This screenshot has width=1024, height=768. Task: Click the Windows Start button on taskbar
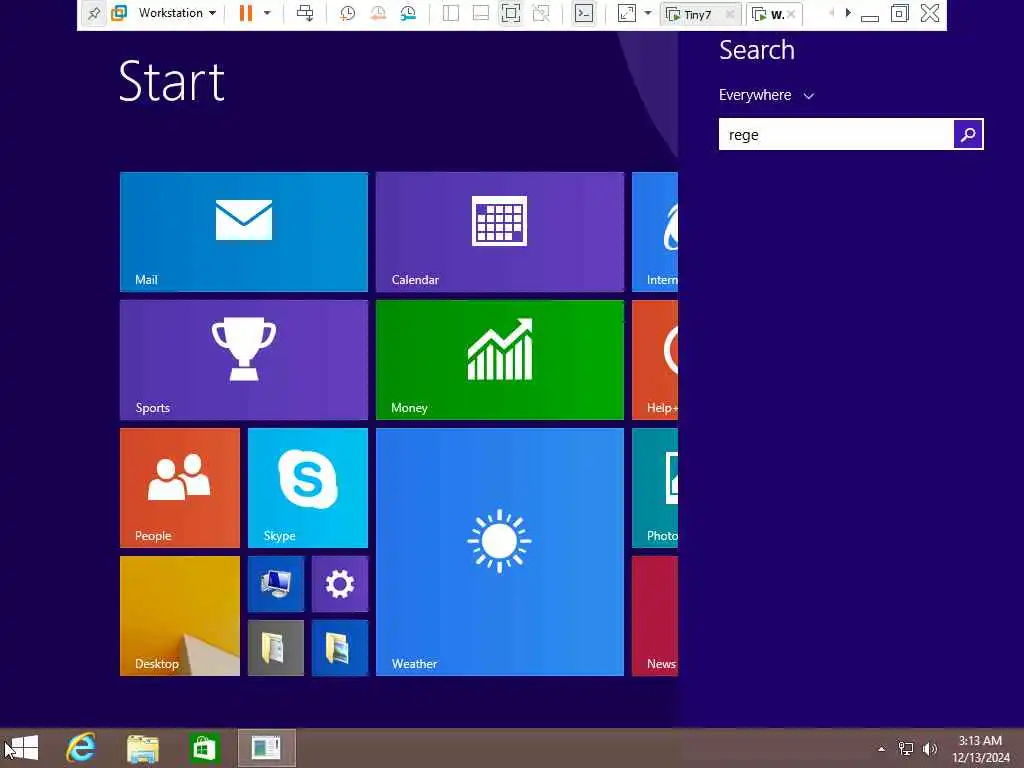(x=22, y=748)
